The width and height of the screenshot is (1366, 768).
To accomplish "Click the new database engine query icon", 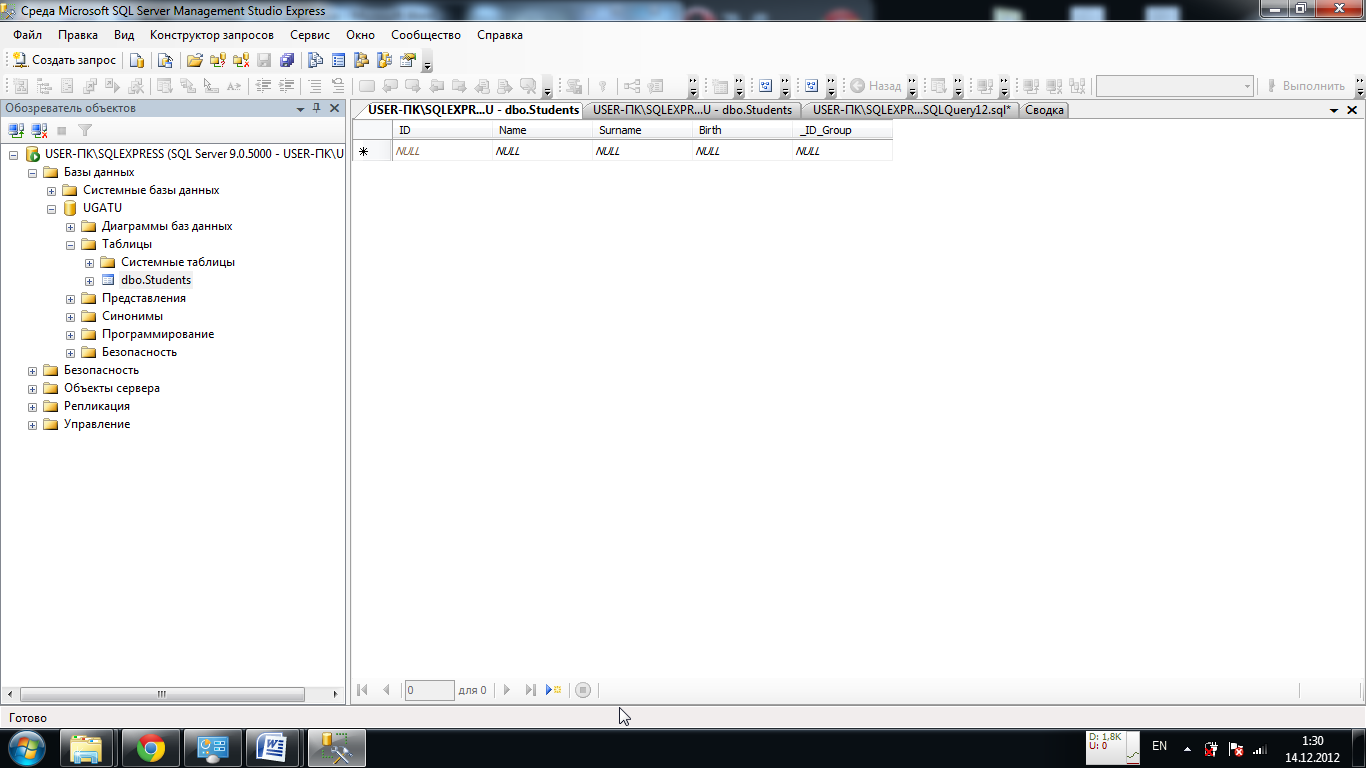I will 138,60.
